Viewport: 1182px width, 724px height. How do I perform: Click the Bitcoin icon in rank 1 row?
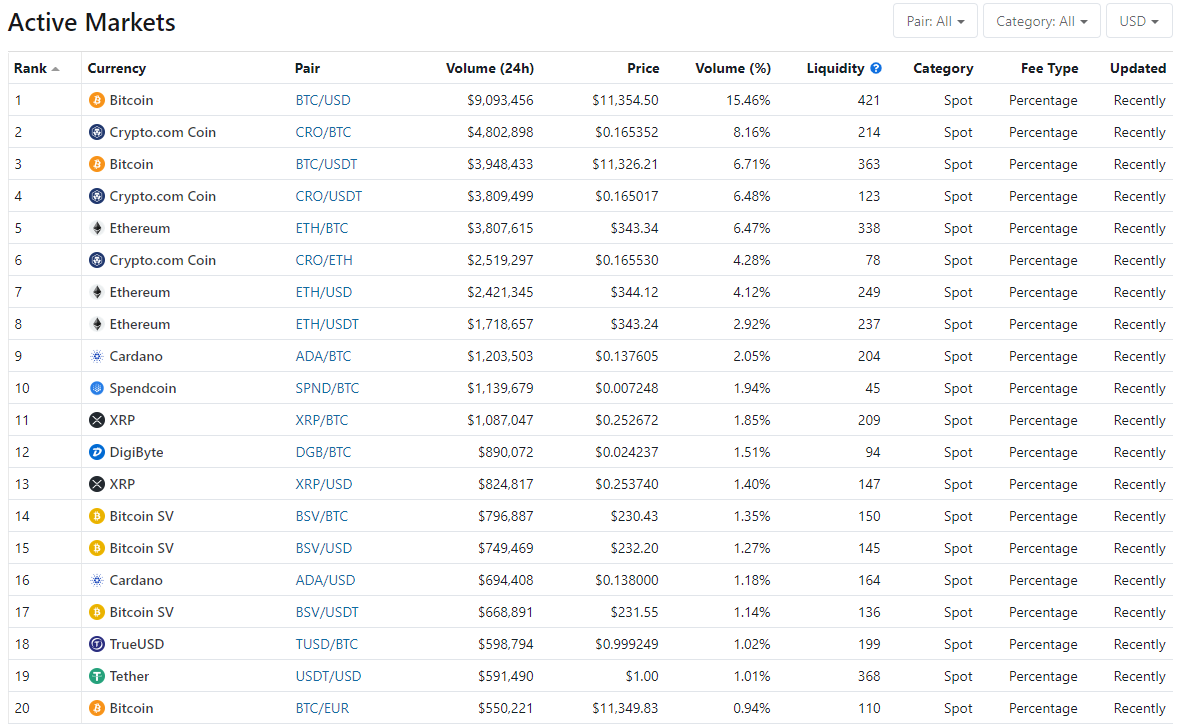tap(96, 100)
